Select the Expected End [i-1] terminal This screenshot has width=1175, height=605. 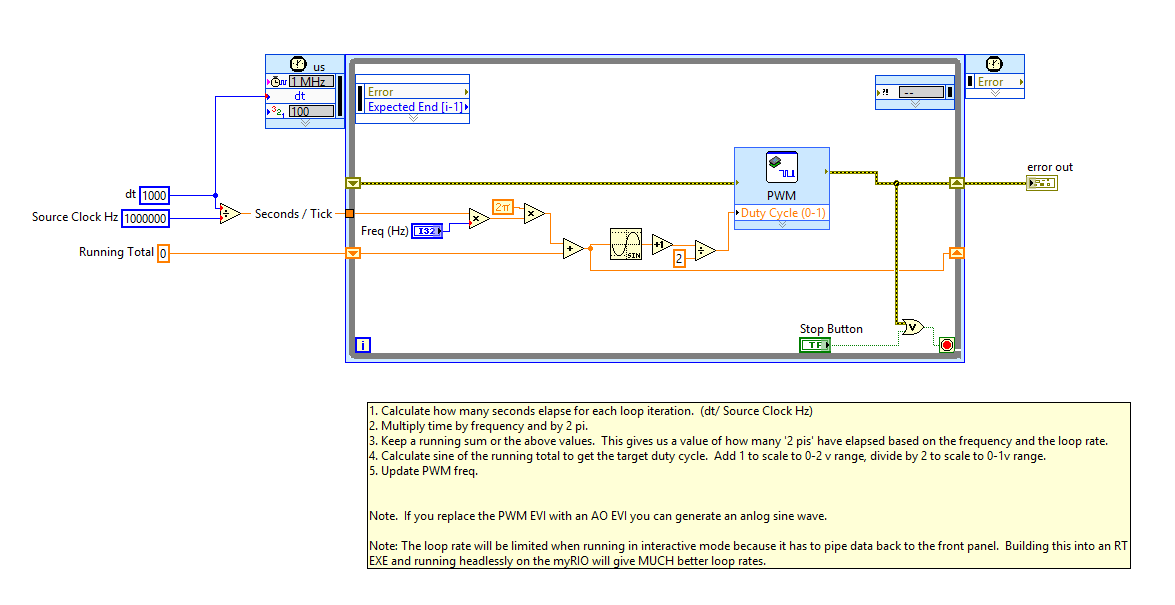[x=417, y=106]
